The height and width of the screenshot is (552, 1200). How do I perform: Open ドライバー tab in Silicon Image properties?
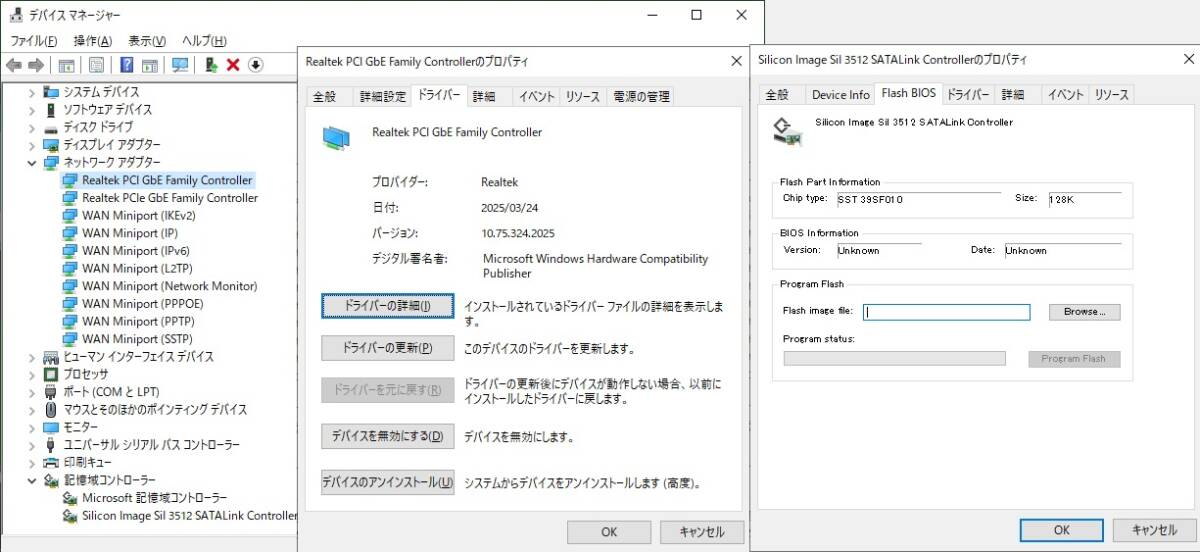tap(968, 95)
